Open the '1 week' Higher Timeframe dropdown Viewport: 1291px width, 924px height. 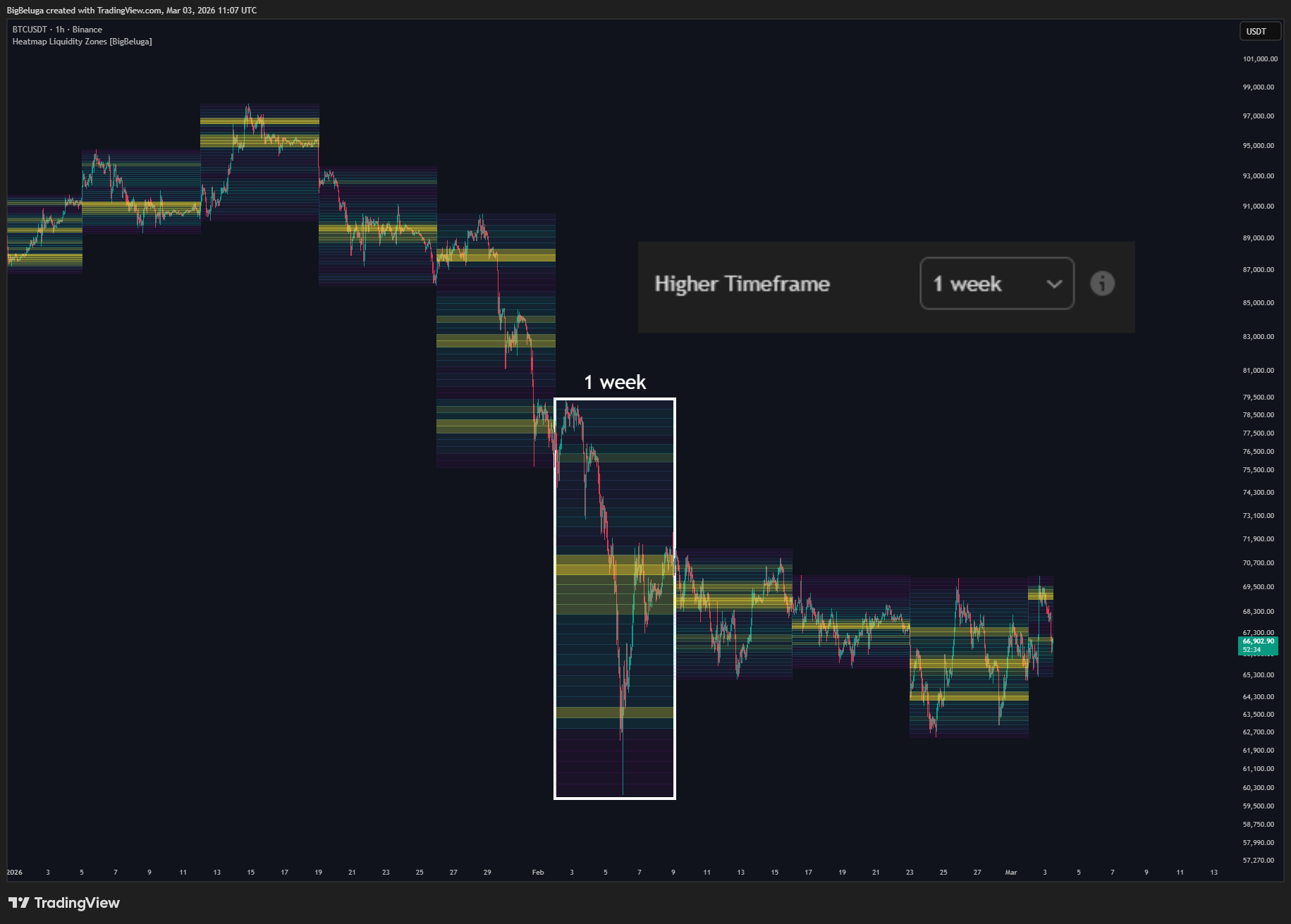(x=996, y=283)
